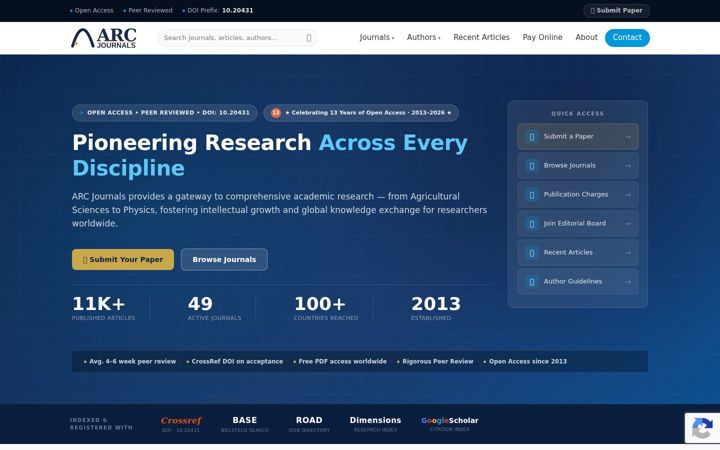Click the arrow on Publication Charges row
The width and height of the screenshot is (720, 450).
coord(628,195)
